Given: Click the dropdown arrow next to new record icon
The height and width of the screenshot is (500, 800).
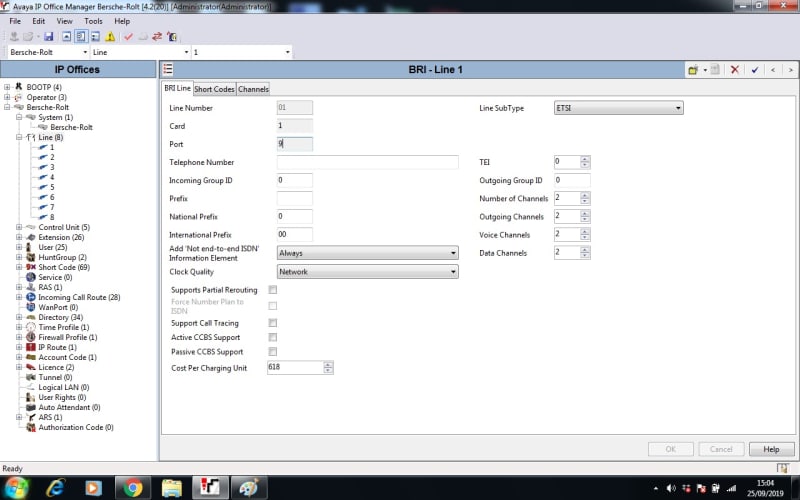Looking at the screenshot, I should click(x=705, y=70).
